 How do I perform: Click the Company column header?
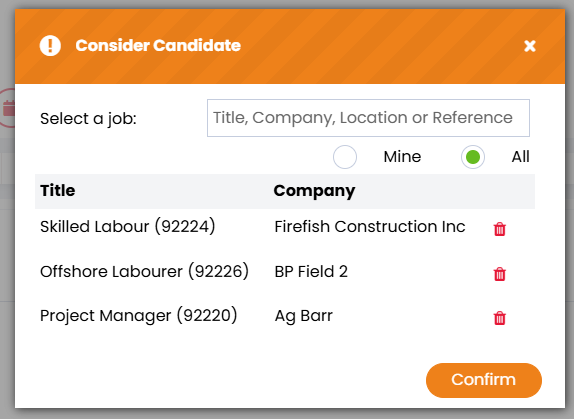314,191
